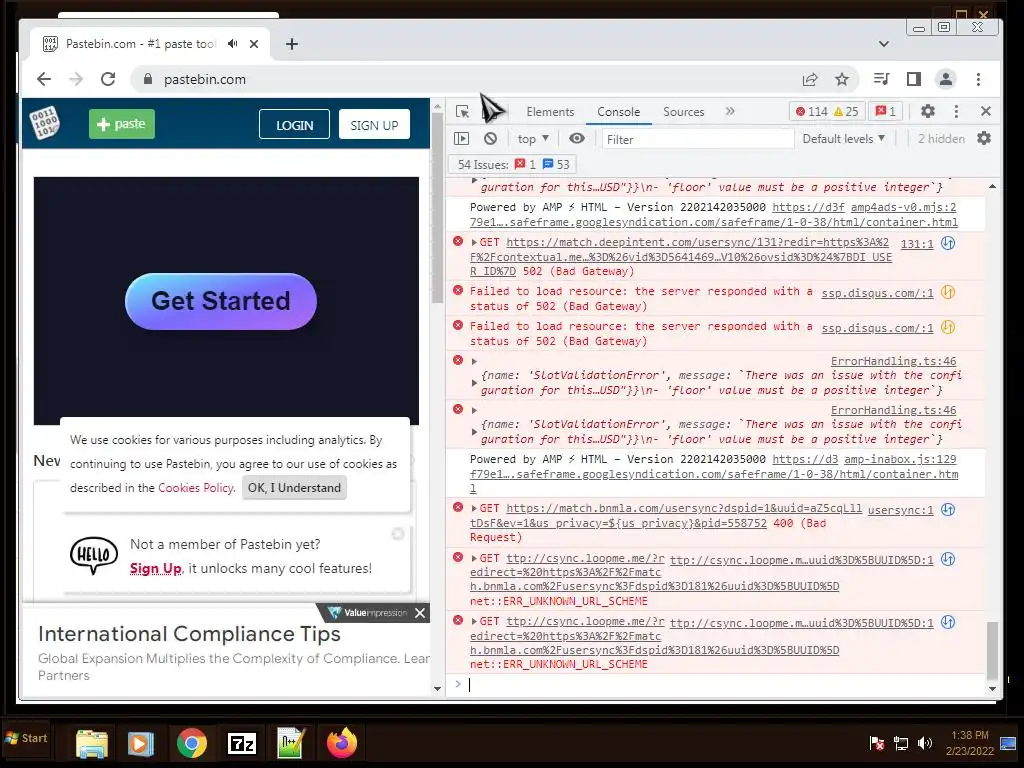Dismiss the Valueimpression ad with X

click(x=420, y=613)
